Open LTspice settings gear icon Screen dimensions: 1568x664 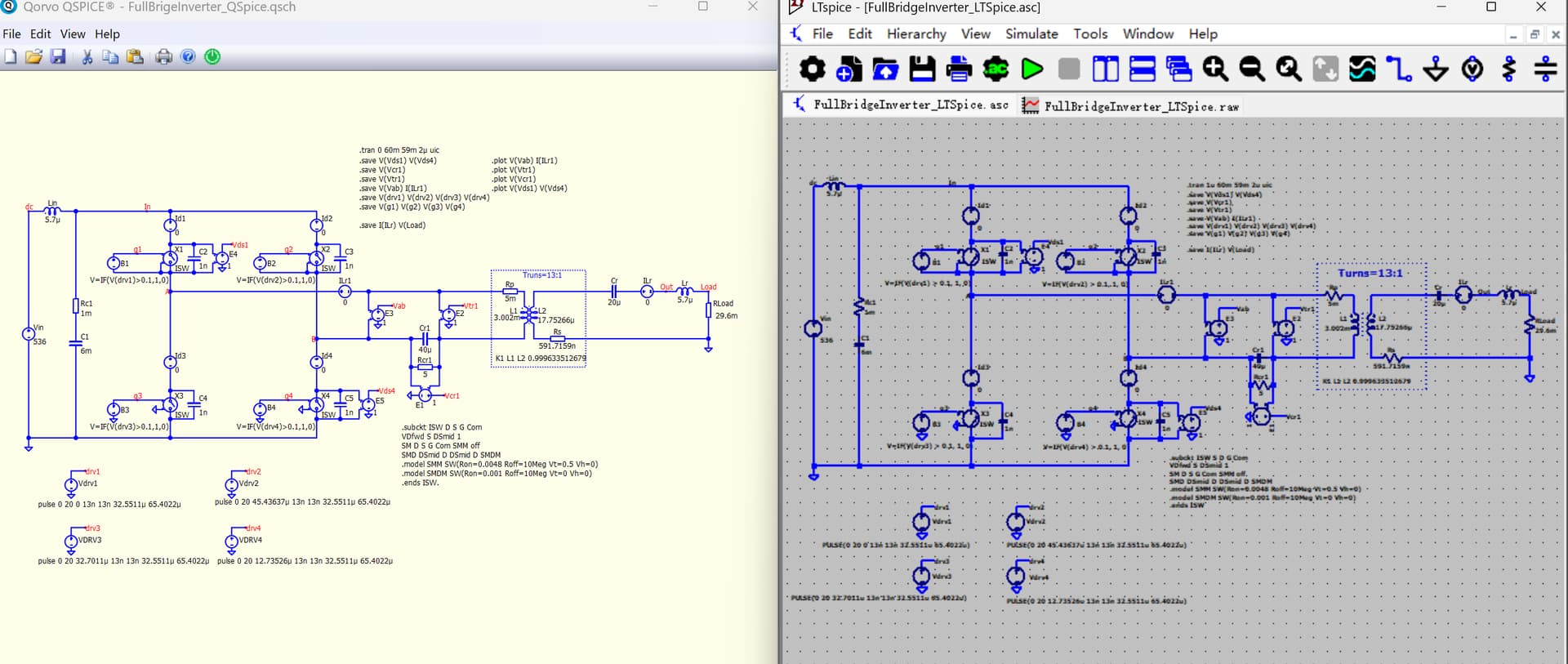click(812, 69)
